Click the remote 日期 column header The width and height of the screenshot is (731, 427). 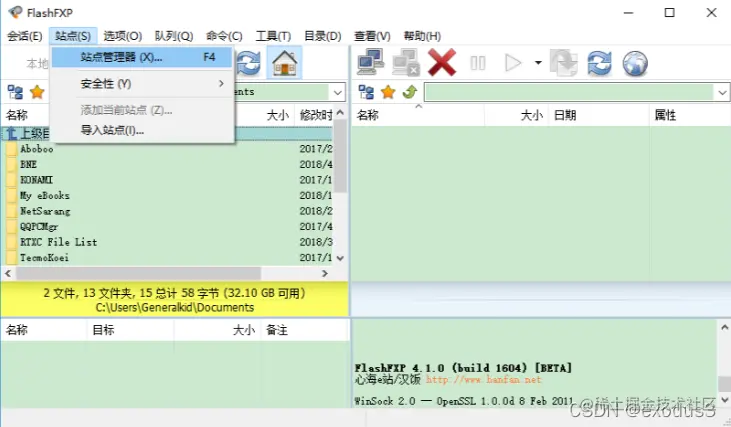click(x=598, y=115)
